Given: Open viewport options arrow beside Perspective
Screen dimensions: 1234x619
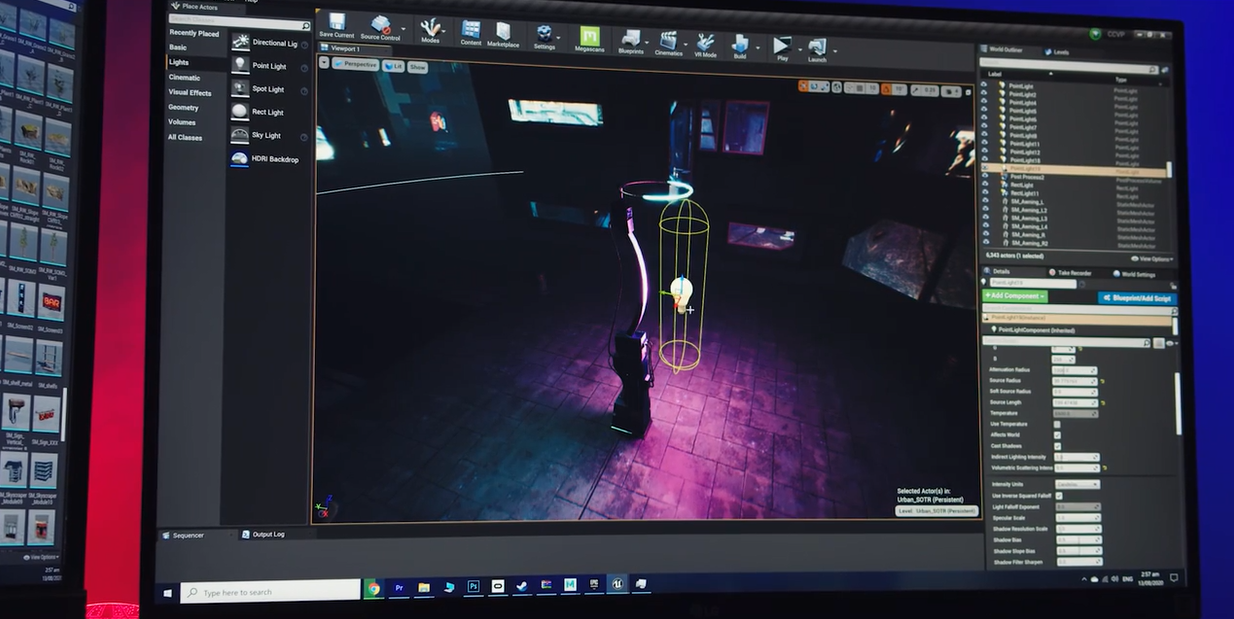Looking at the screenshot, I should (324, 62).
